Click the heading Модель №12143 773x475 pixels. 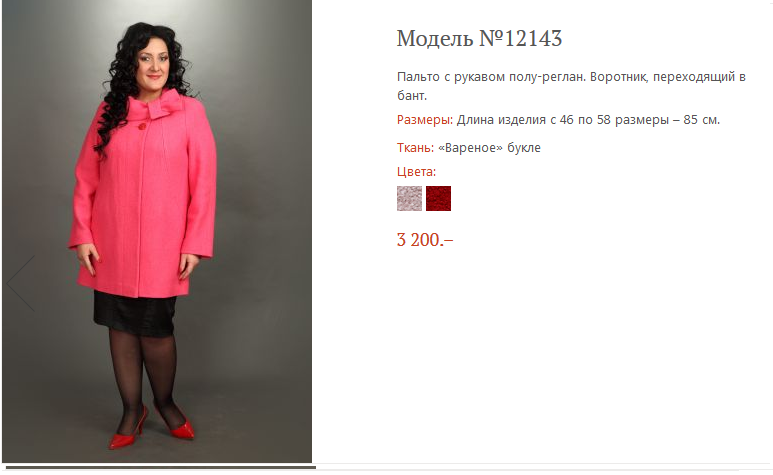point(479,38)
